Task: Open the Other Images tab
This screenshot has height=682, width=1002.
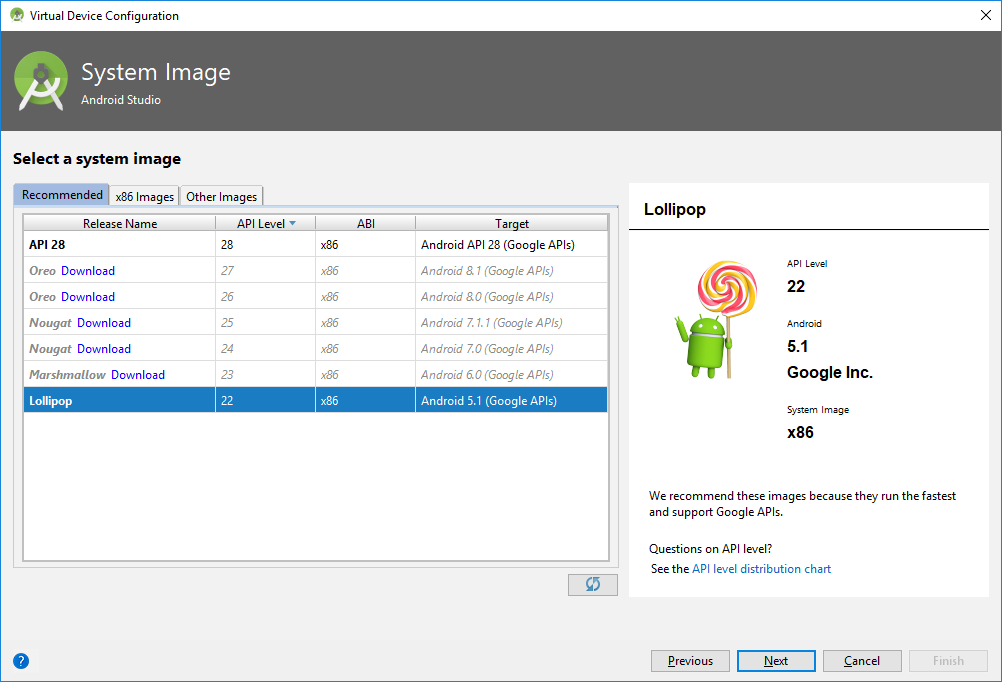Action: pyautogui.click(x=221, y=196)
